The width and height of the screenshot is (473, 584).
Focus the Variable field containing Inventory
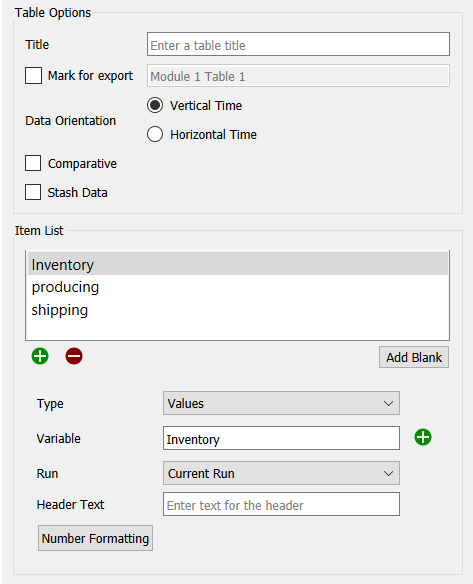[281, 438]
